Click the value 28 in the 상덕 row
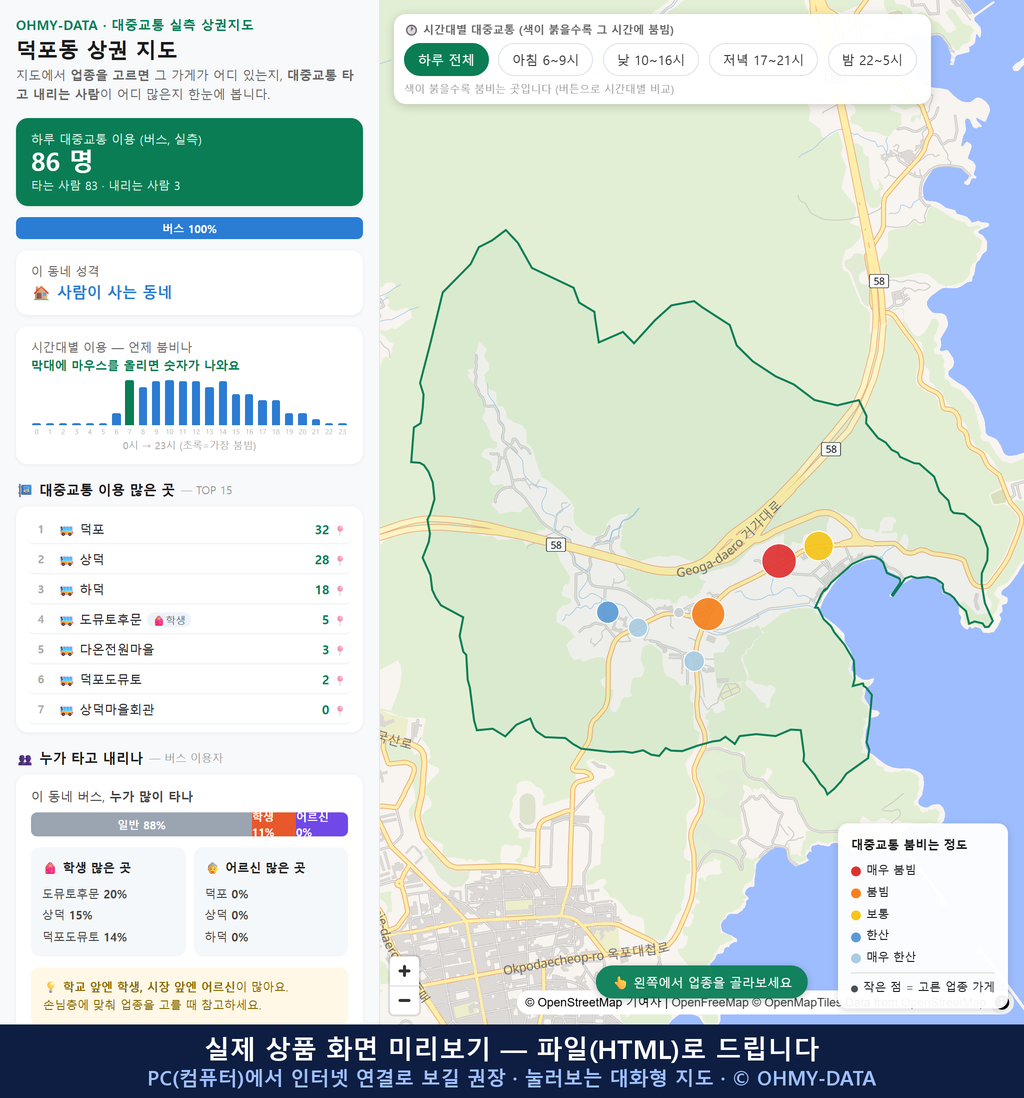Image resolution: width=1024 pixels, height=1098 pixels. tap(322, 560)
